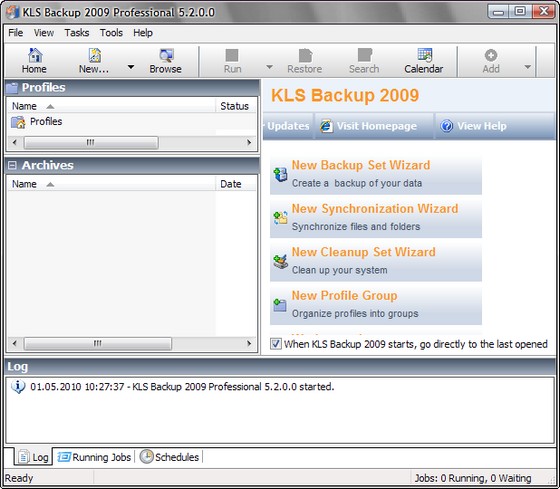
Task: Open the Help menu
Action: coord(143,33)
